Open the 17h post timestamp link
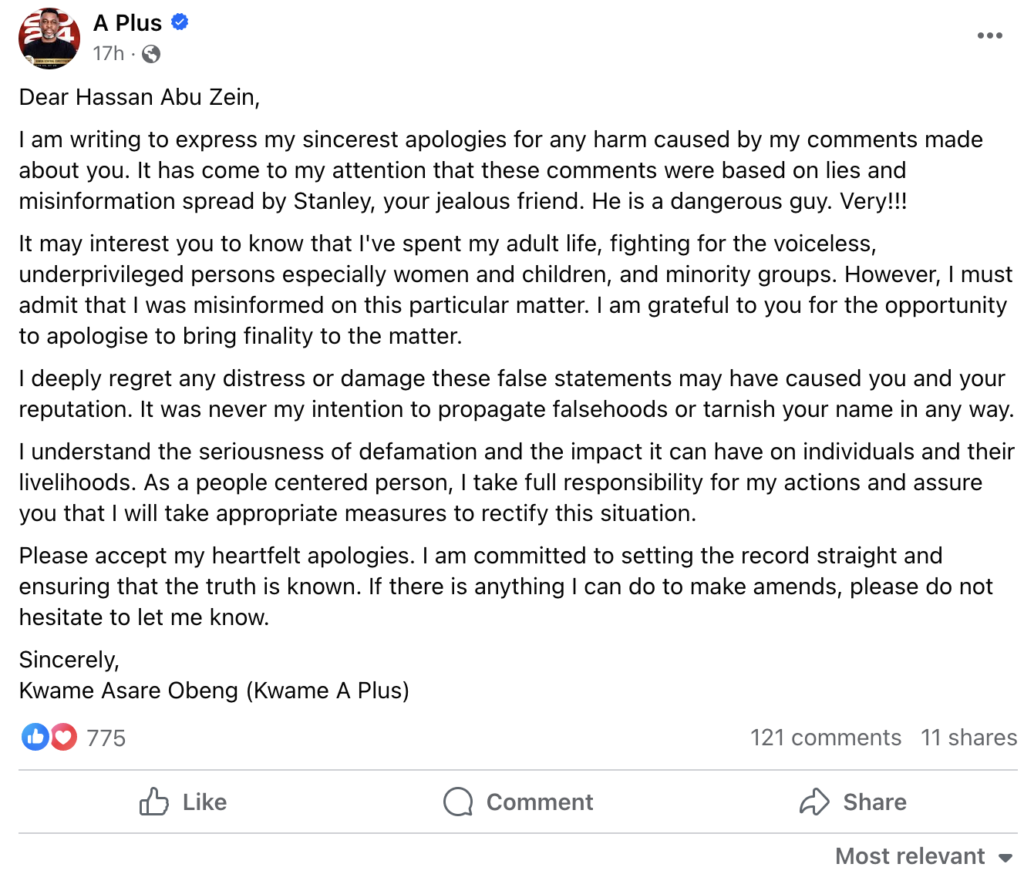1024x874 pixels. click(108, 54)
